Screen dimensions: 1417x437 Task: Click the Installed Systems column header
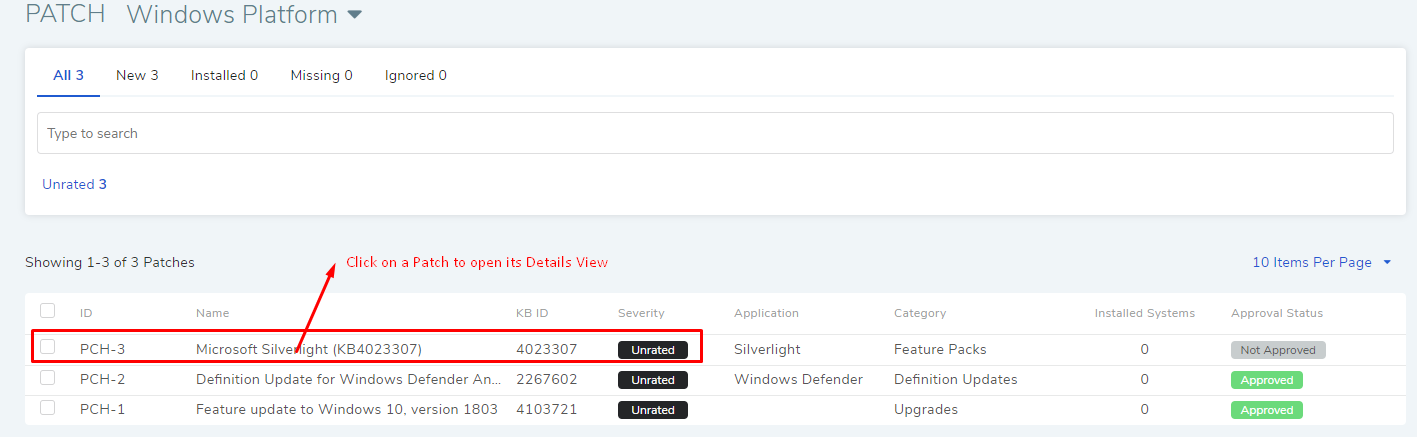coord(1145,313)
